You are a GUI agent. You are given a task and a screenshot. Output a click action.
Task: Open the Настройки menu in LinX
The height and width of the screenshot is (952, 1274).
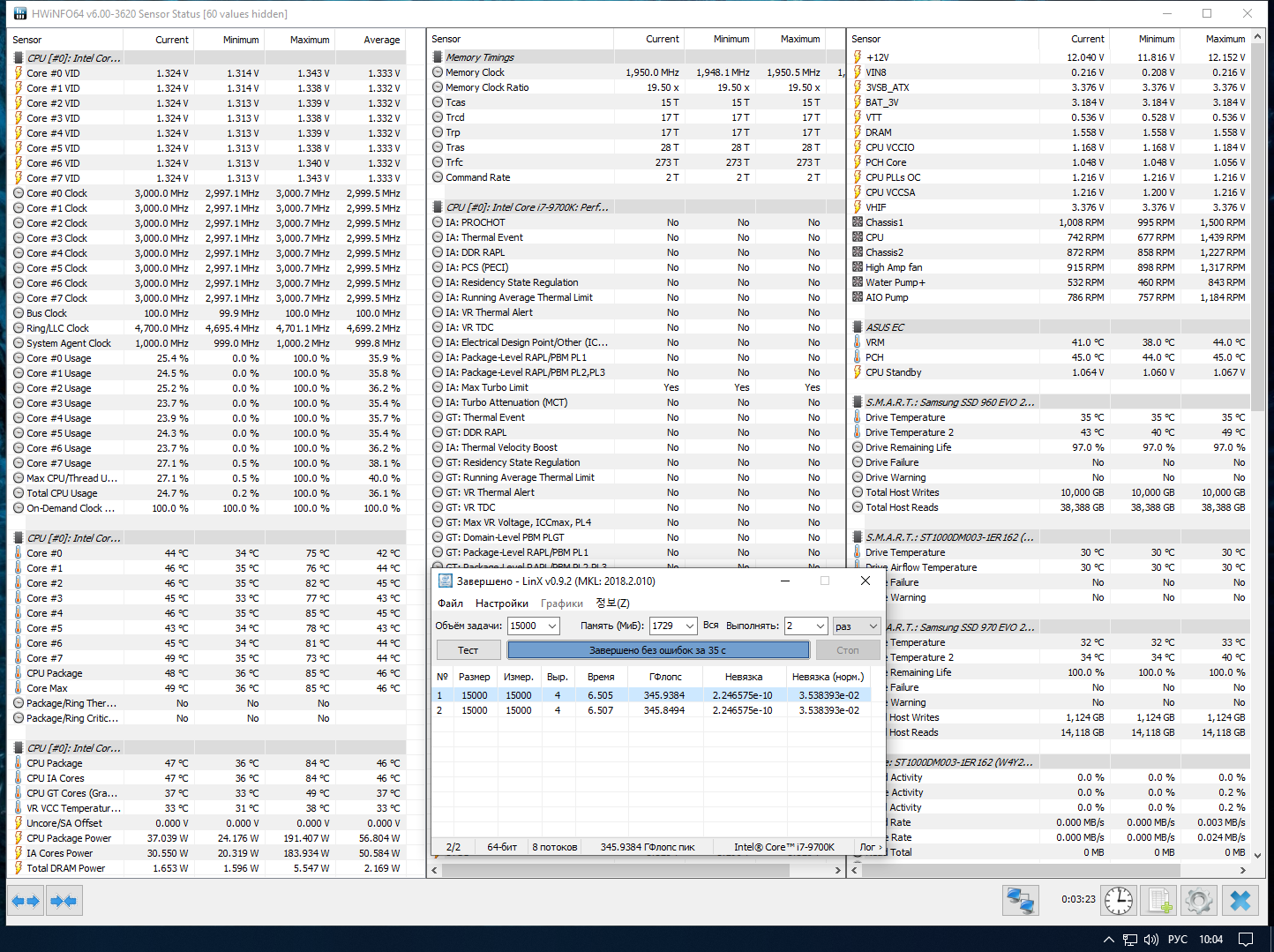coord(502,603)
